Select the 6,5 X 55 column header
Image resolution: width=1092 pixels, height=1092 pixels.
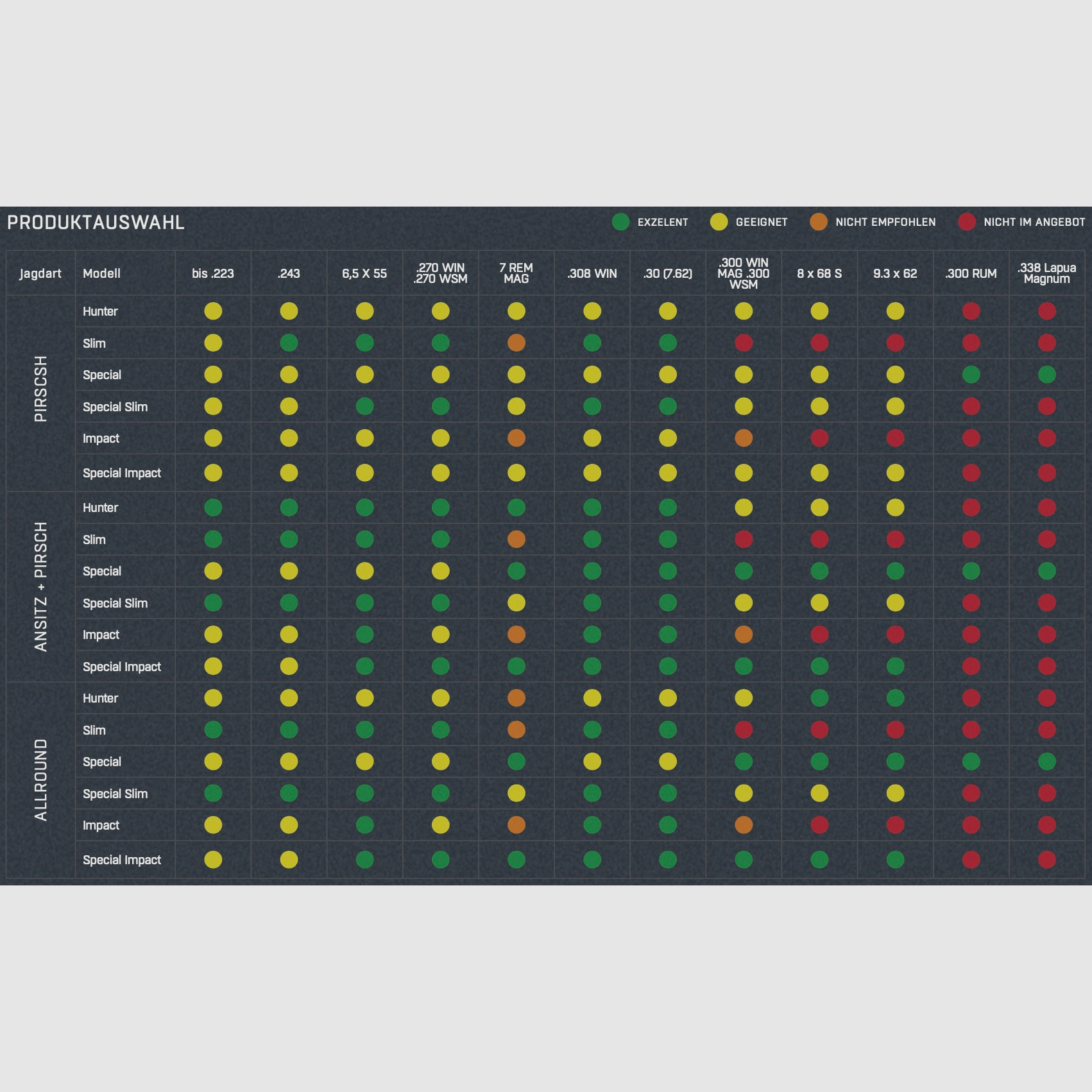click(364, 273)
